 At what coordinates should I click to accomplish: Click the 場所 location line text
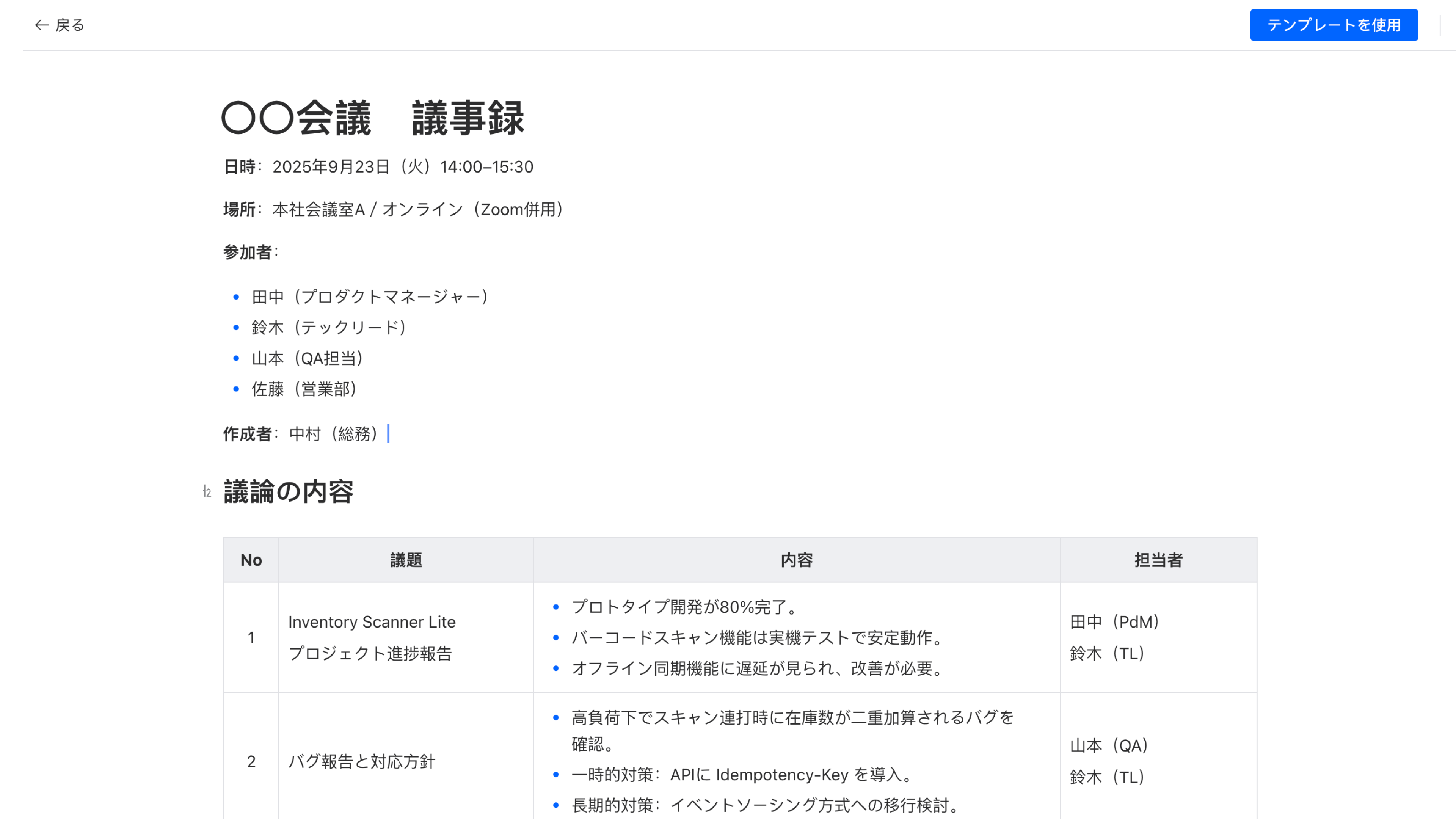(394, 209)
